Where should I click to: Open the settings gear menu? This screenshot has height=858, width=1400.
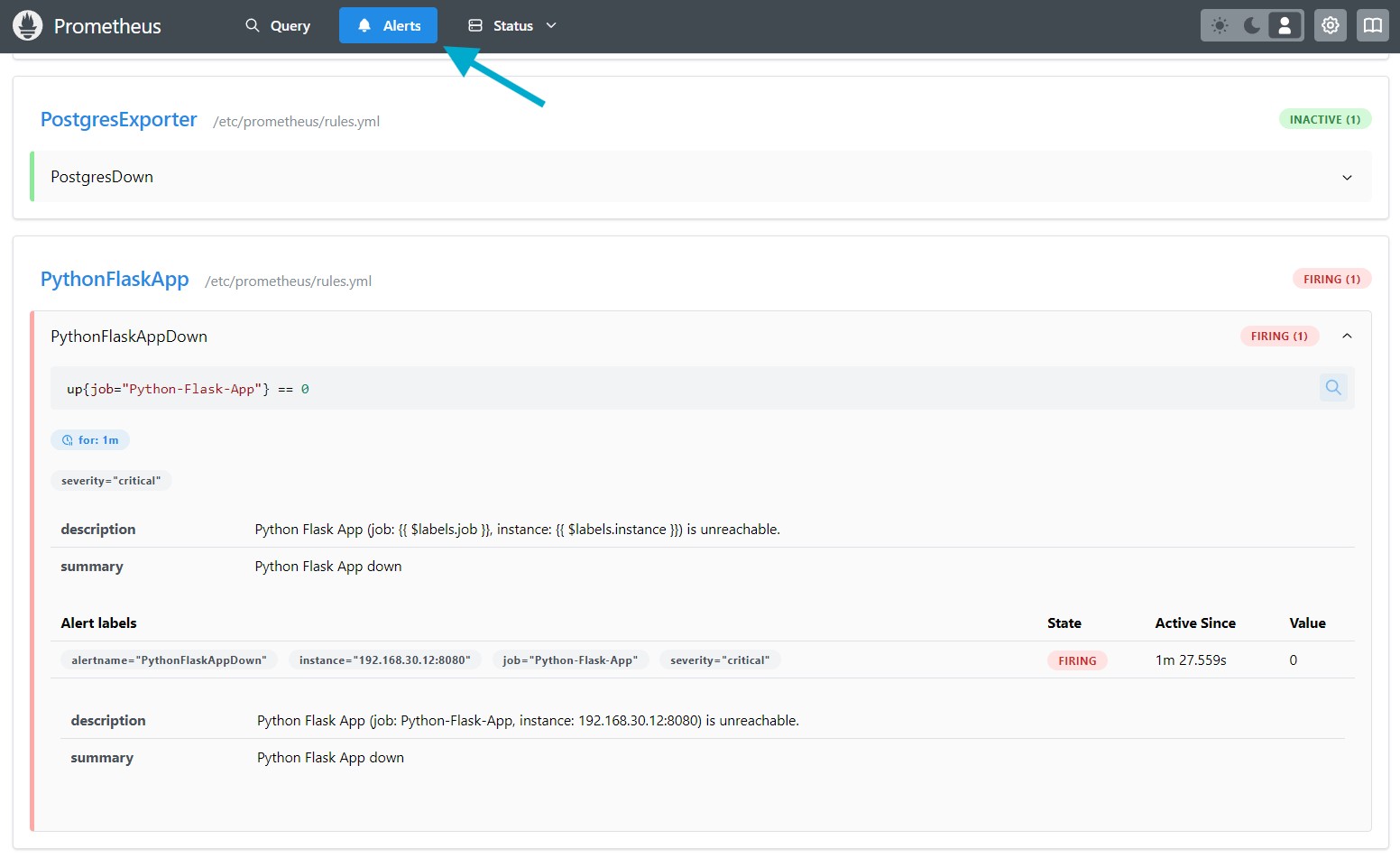1330,25
